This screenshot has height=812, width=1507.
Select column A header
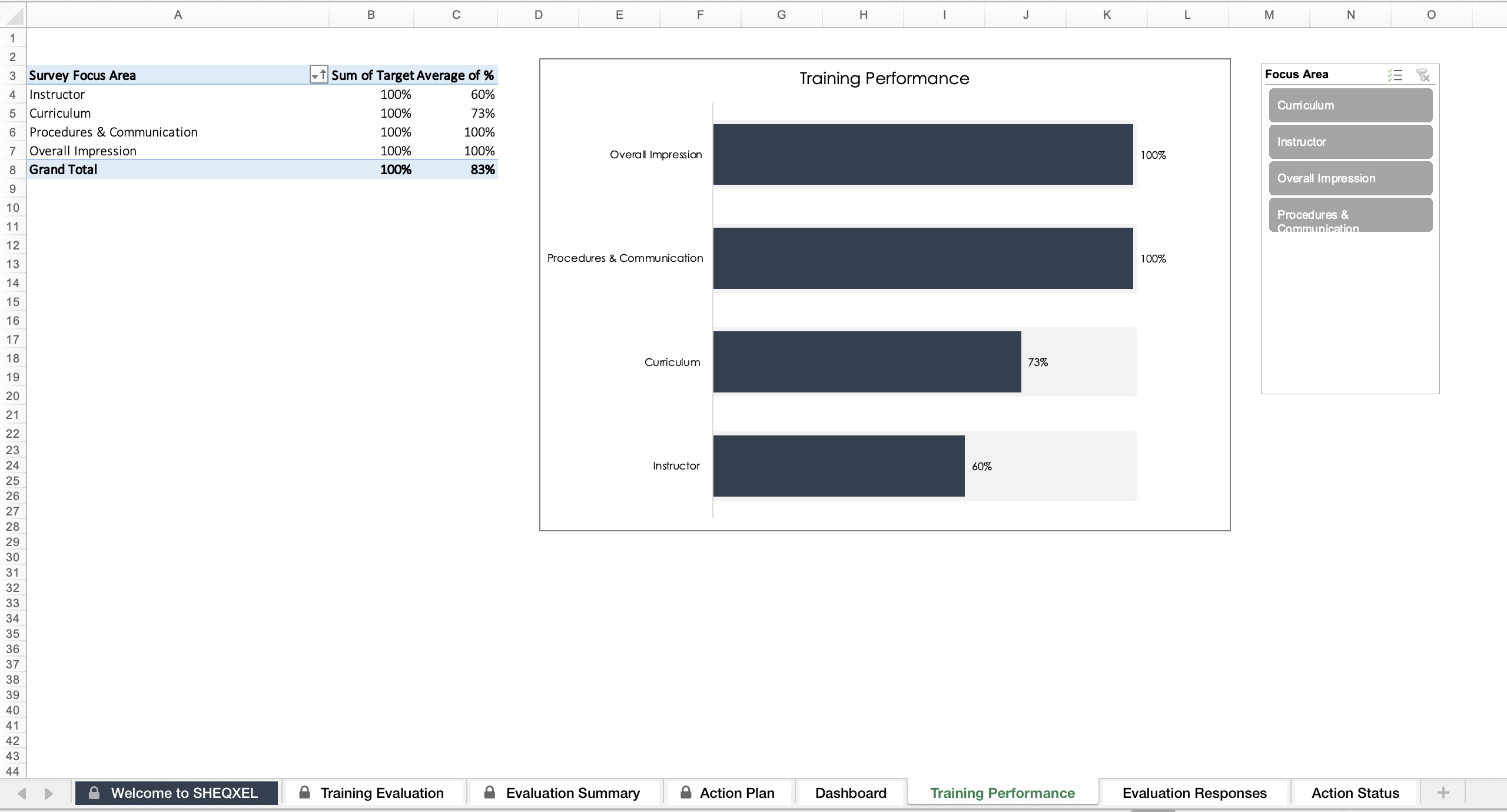pos(178,15)
